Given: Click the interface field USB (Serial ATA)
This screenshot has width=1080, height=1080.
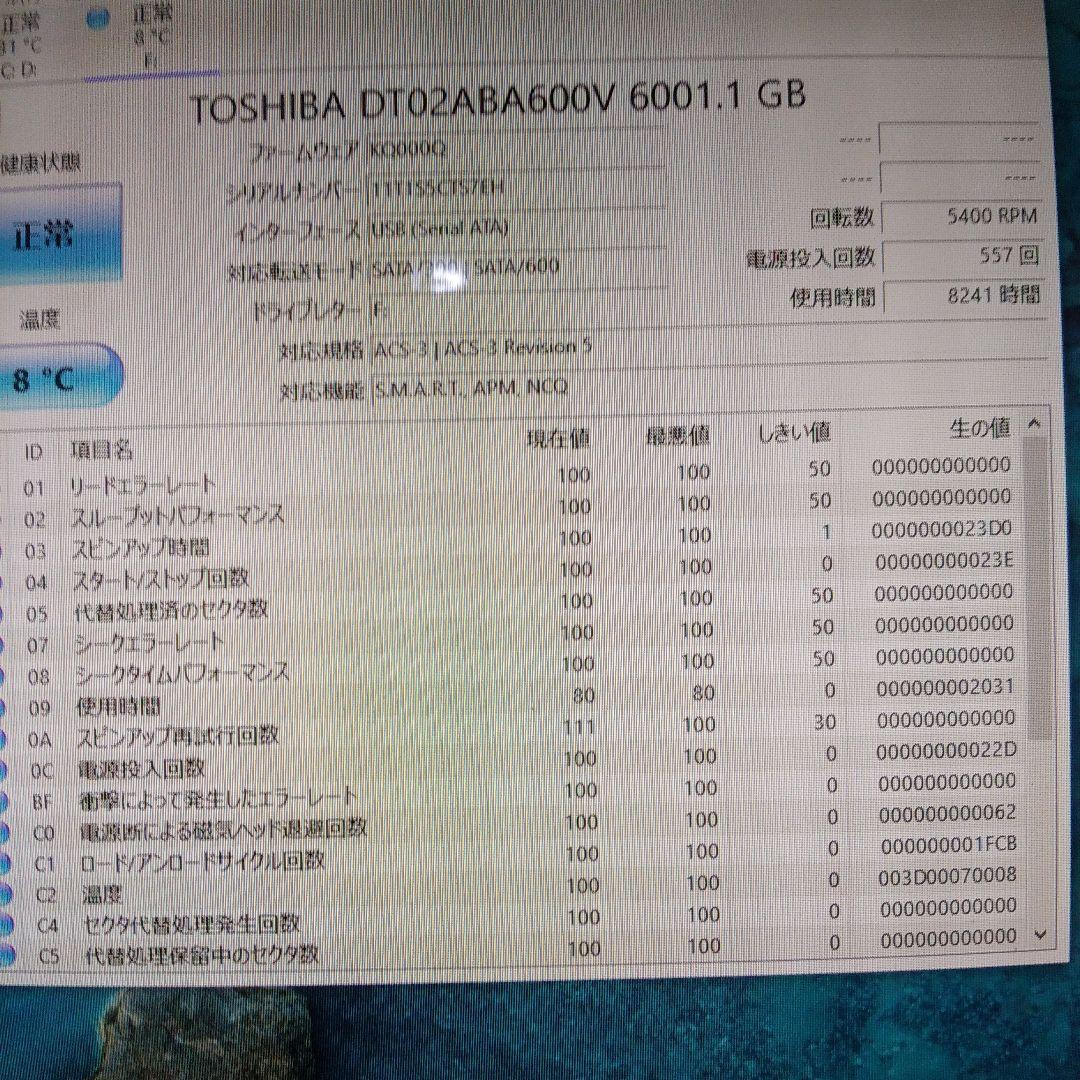Looking at the screenshot, I should point(517,228).
